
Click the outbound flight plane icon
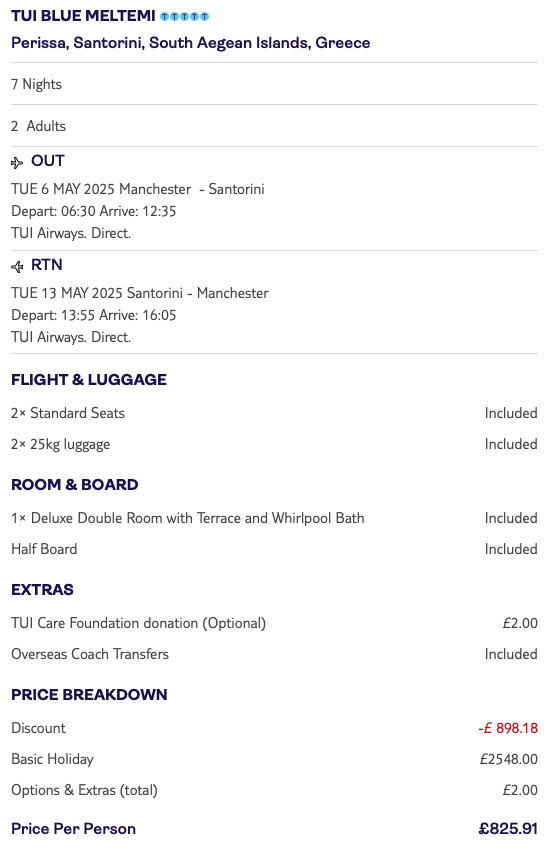point(17,162)
